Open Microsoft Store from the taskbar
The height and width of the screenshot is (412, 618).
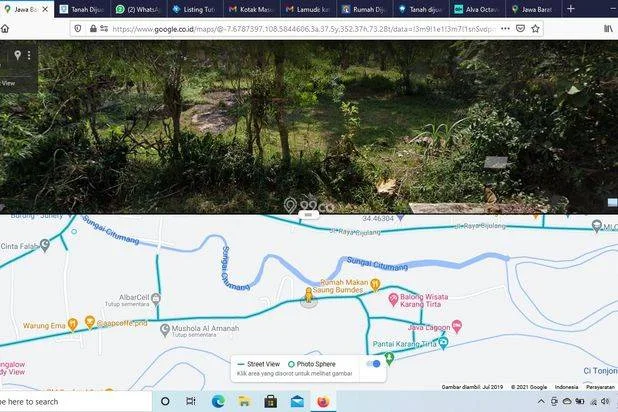[270, 401]
